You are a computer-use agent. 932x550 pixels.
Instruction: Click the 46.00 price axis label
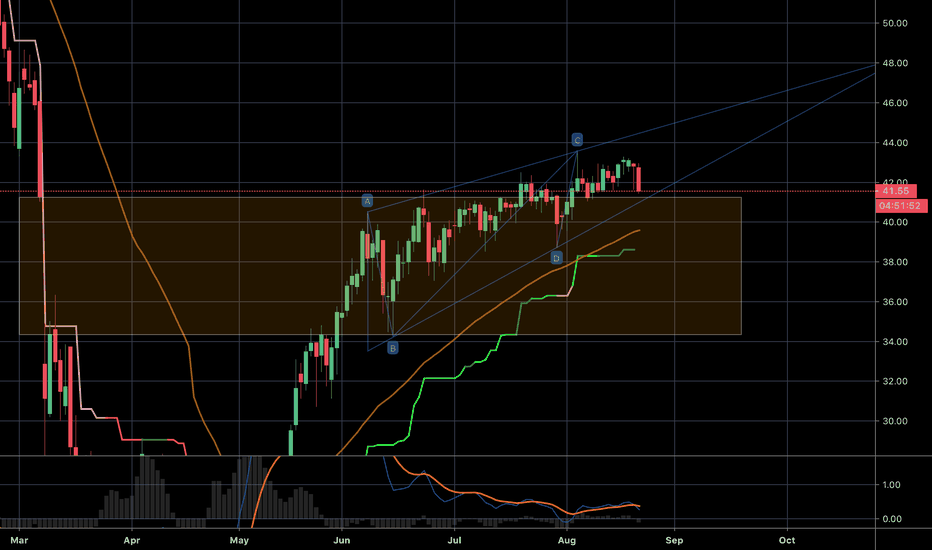point(895,103)
